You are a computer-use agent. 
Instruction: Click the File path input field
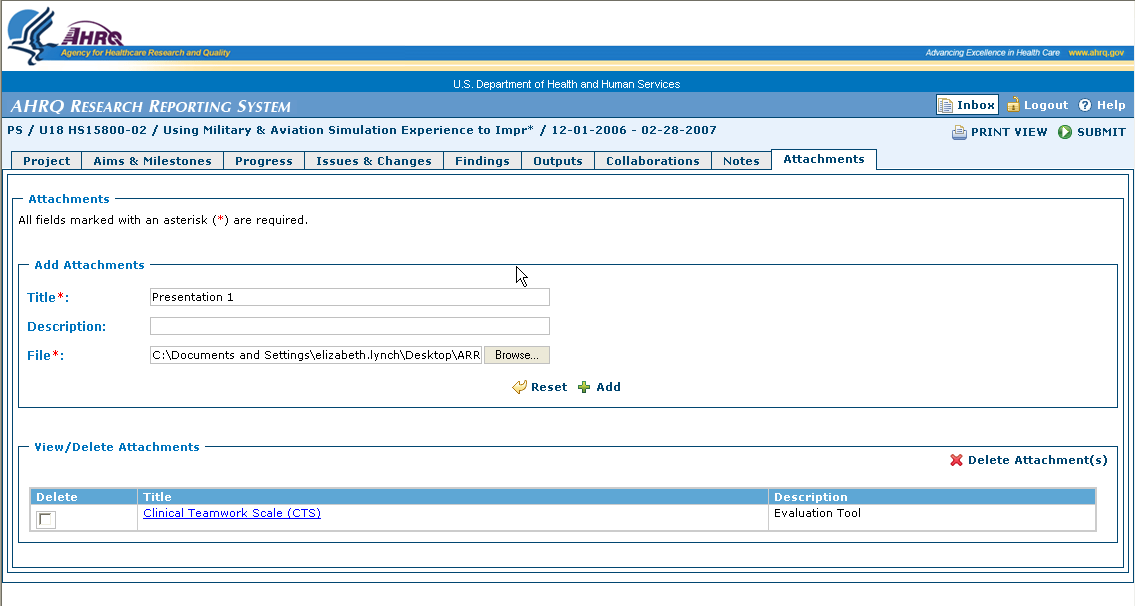(x=316, y=355)
